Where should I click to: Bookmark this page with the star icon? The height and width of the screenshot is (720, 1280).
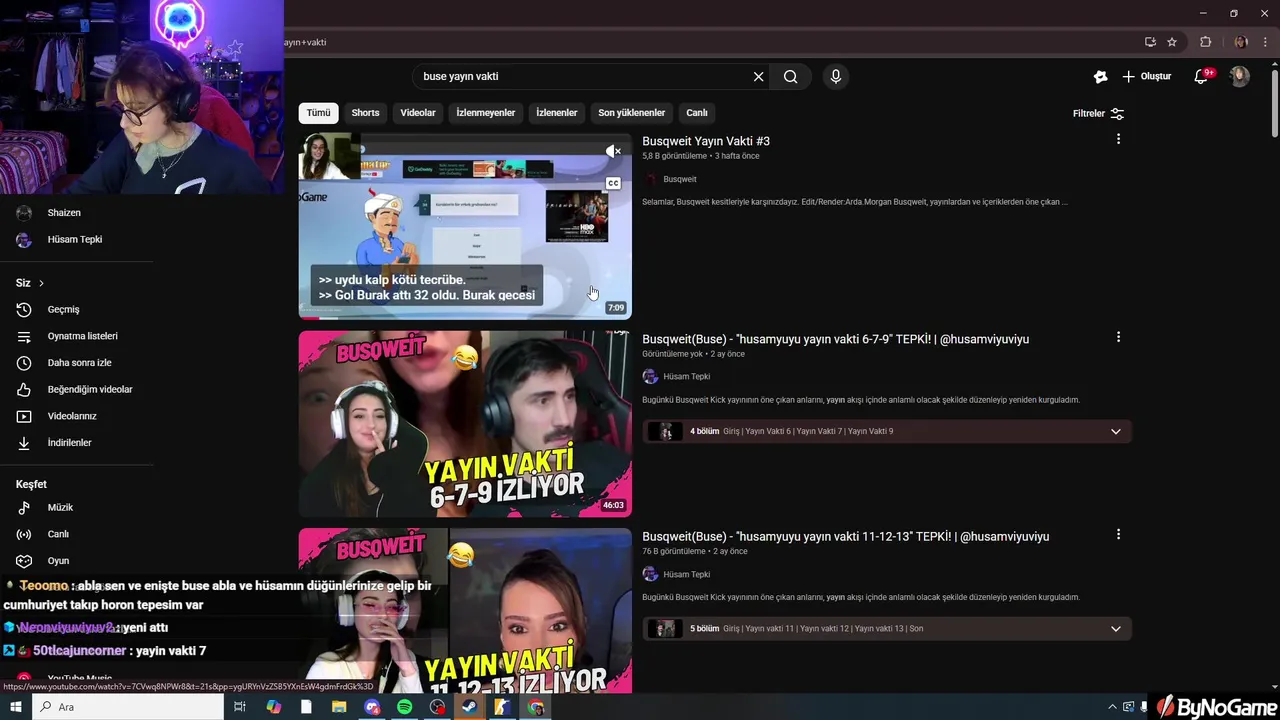click(x=1172, y=42)
